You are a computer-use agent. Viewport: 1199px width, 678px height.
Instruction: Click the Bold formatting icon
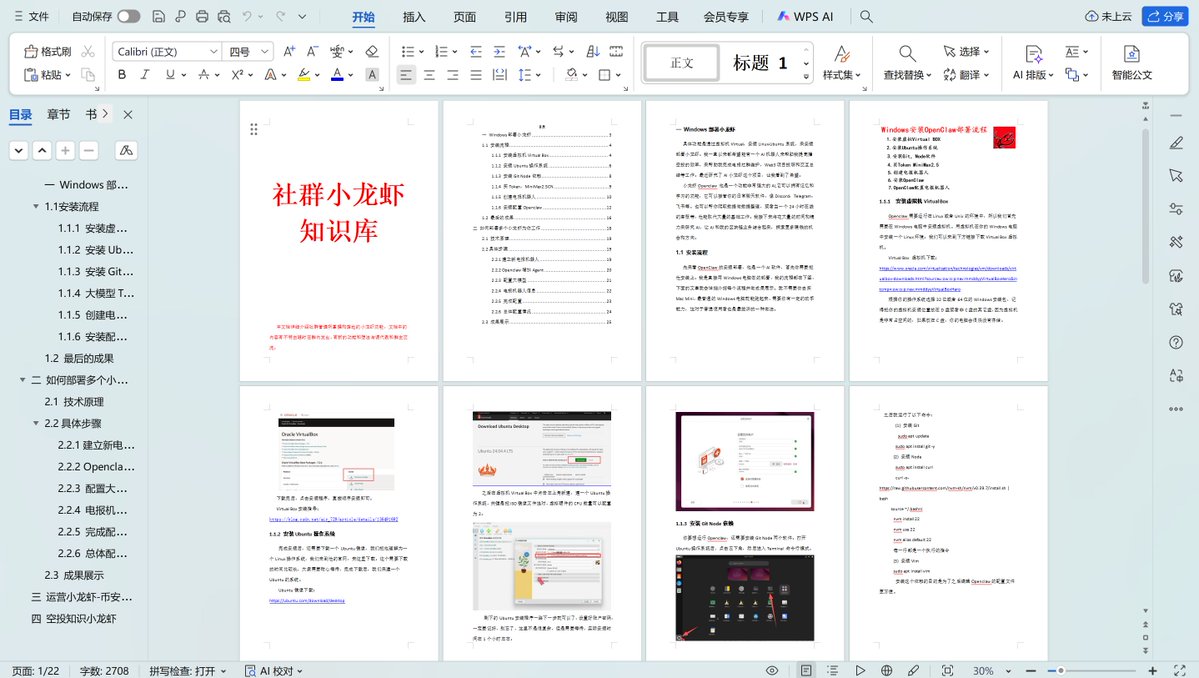pos(122,74)
